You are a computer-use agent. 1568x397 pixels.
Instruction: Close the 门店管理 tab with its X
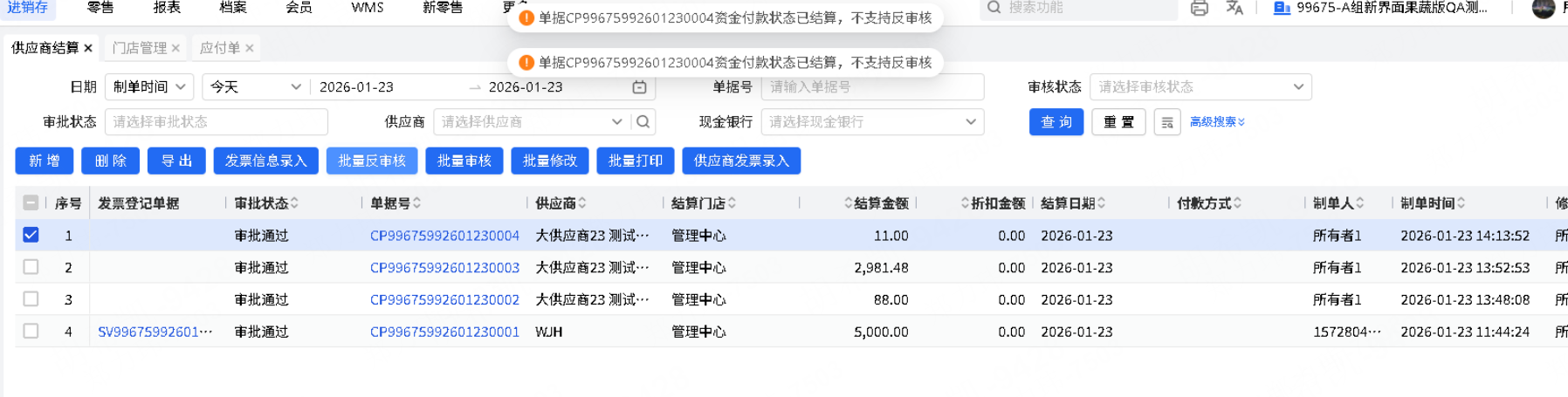[x=175, y=48]
